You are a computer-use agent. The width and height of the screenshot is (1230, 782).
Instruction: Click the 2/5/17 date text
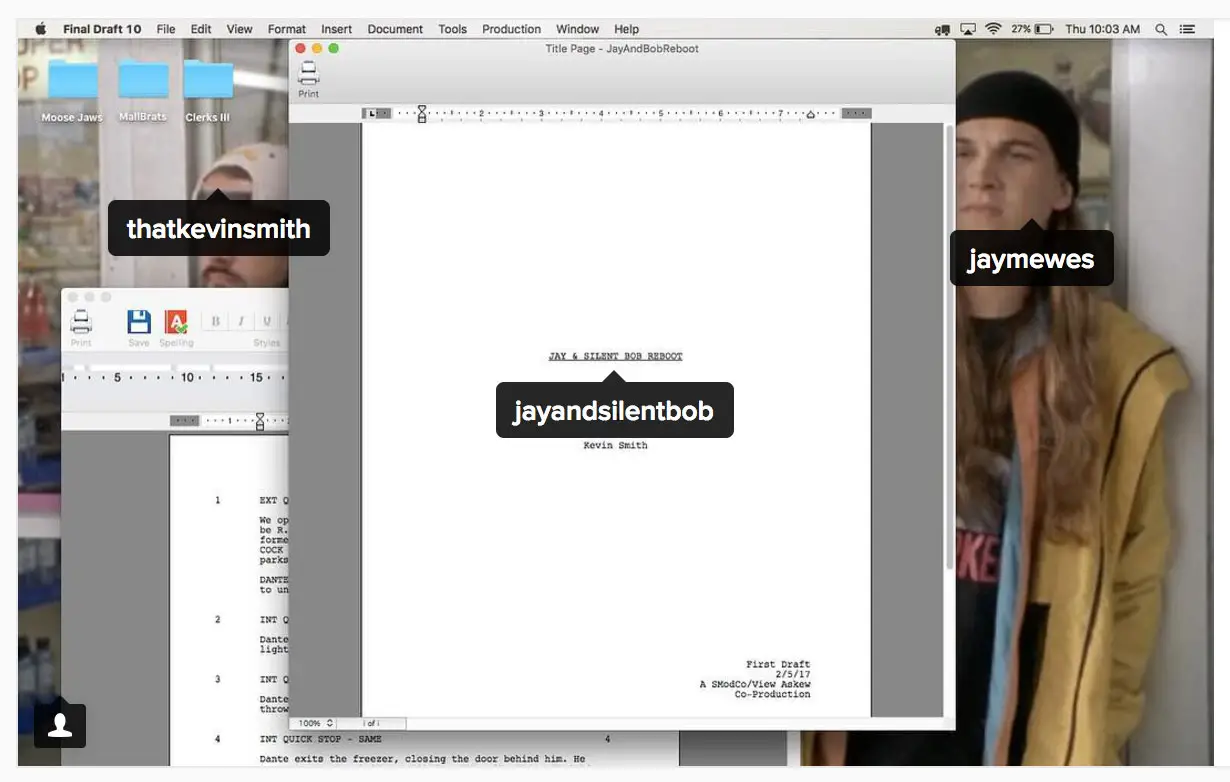793,674
